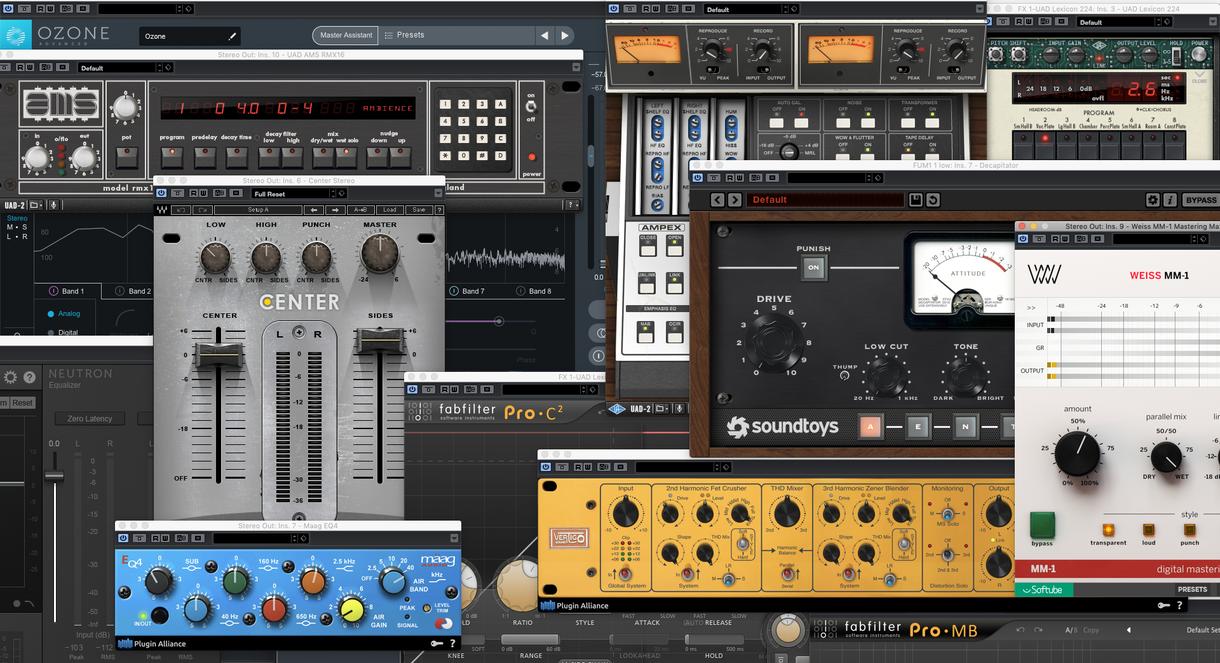
Task: Click the Maag EQ4 help question mark
Action: point(453,644)
